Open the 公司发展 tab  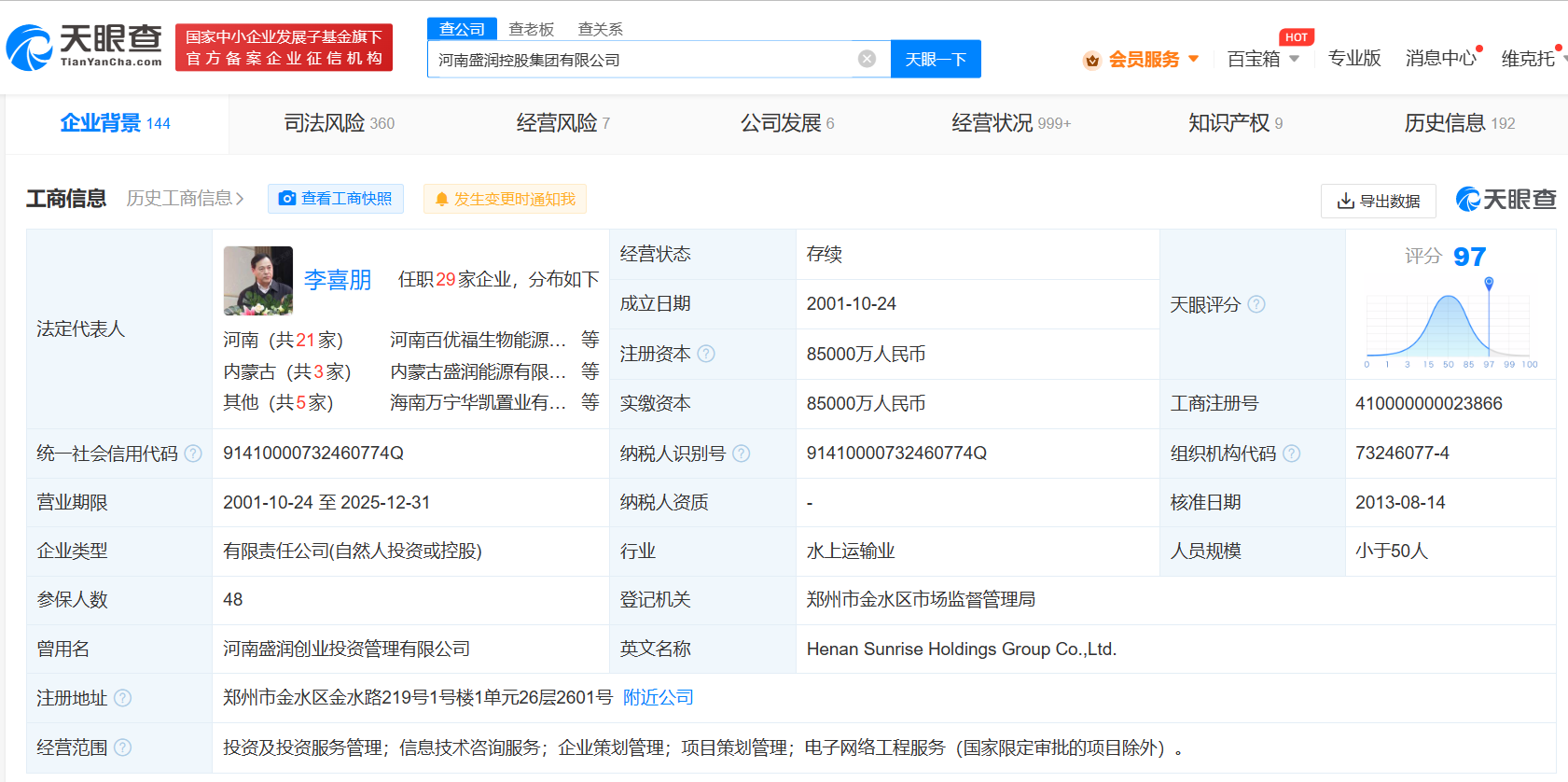pyautogui.click(x=787, y=123)
